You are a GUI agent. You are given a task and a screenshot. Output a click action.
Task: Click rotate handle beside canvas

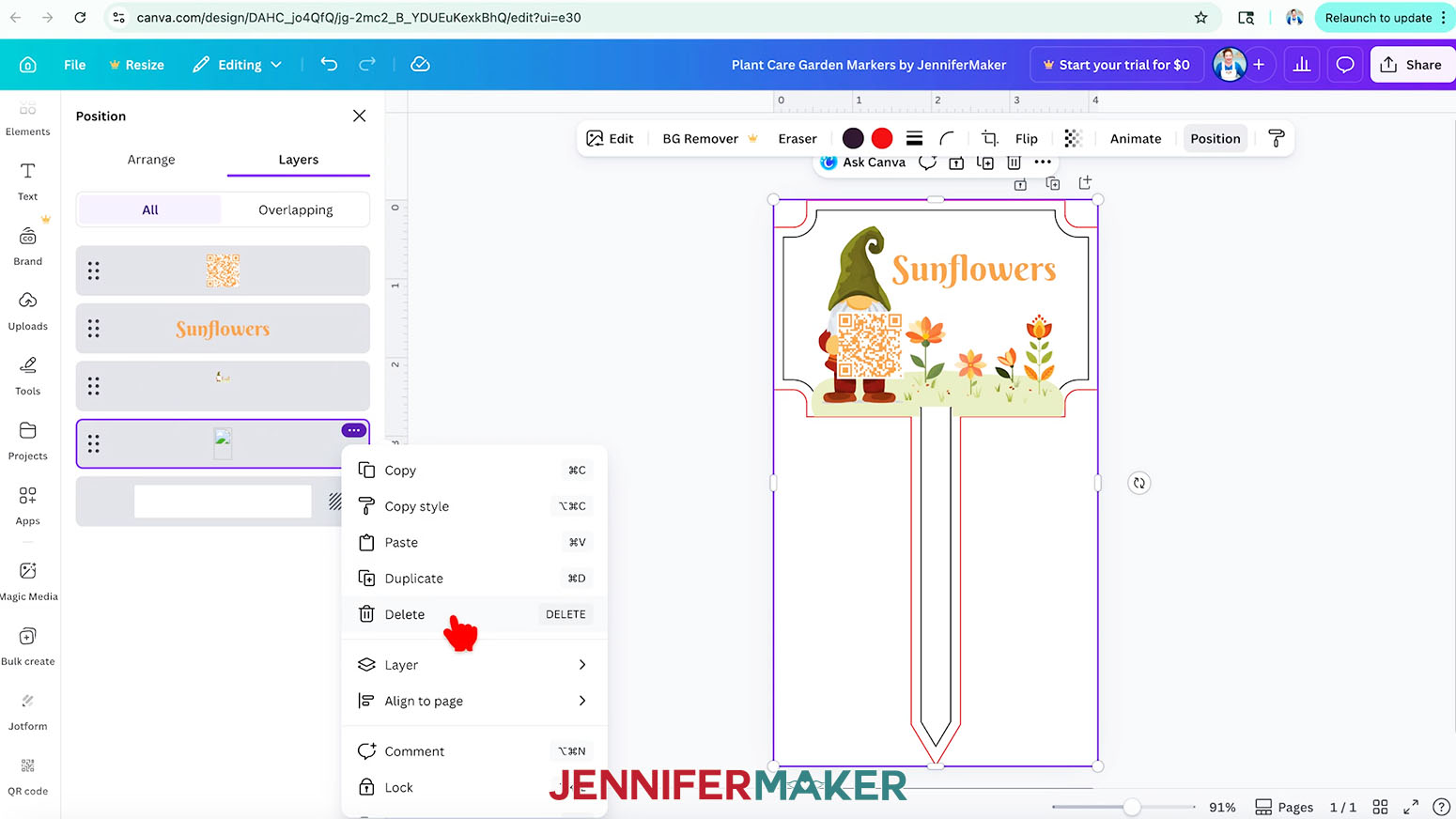point(1138,483)
